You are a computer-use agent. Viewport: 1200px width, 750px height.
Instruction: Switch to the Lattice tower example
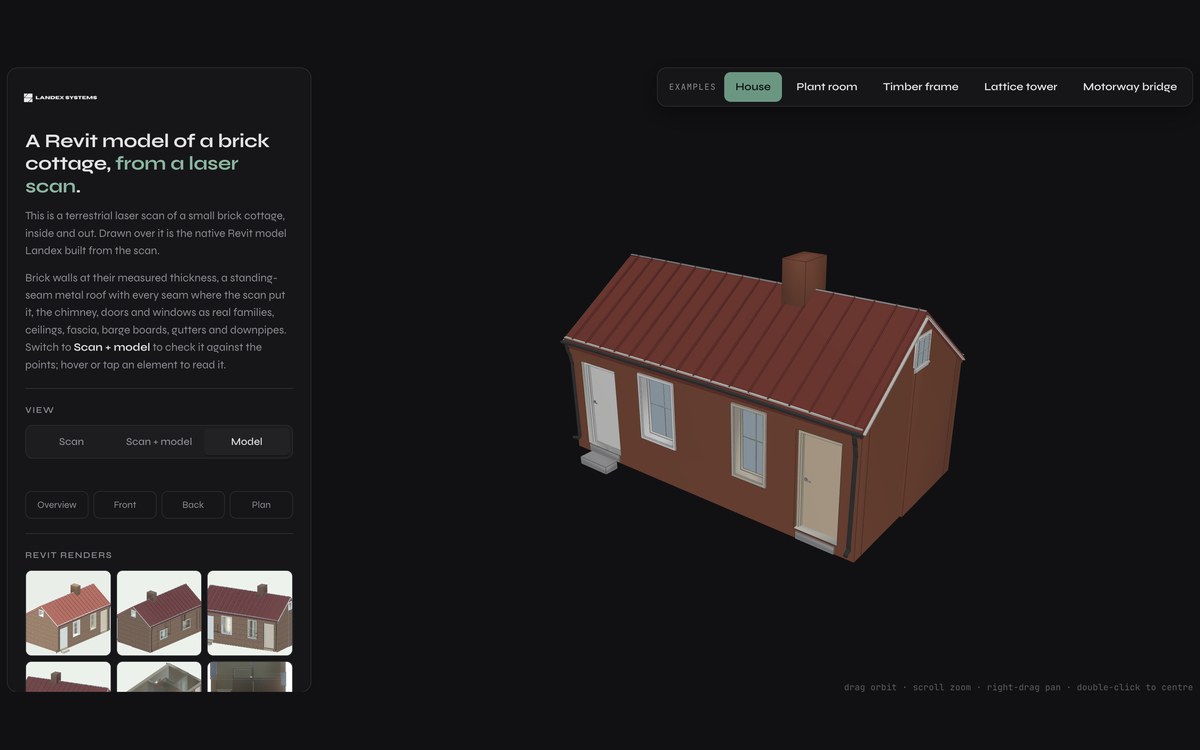coord(1021,87)
